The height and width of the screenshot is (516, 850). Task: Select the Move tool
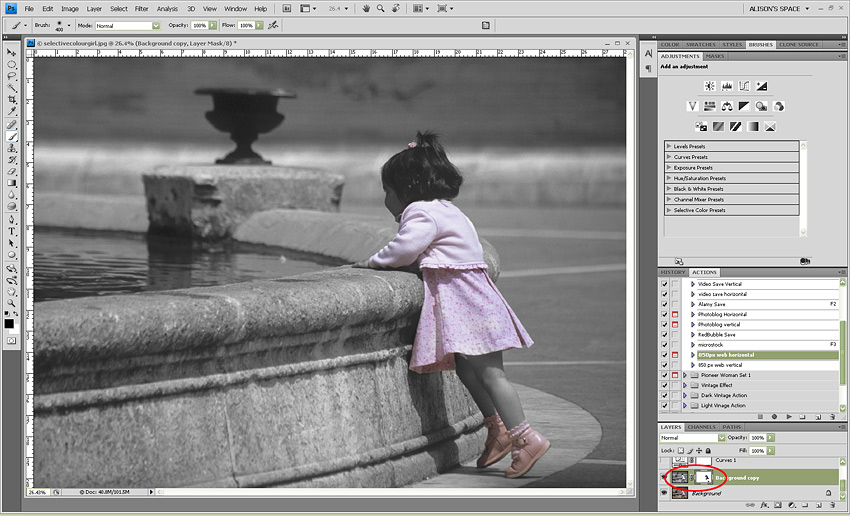[x=11, y=53]
